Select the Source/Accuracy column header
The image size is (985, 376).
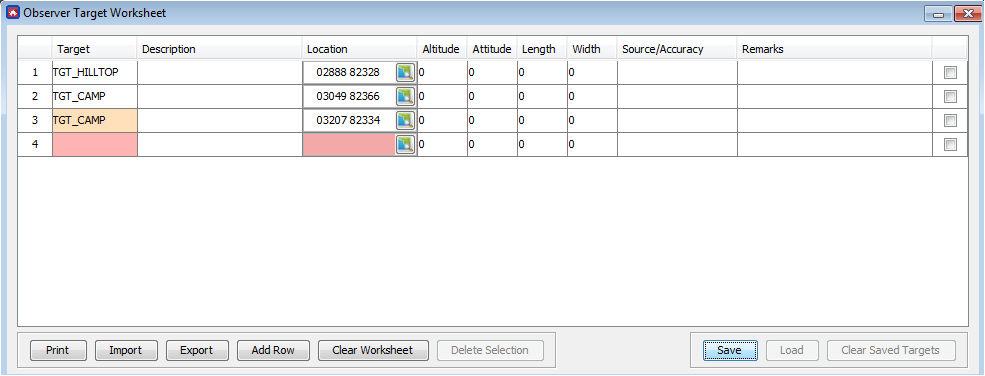click(677, 49)
